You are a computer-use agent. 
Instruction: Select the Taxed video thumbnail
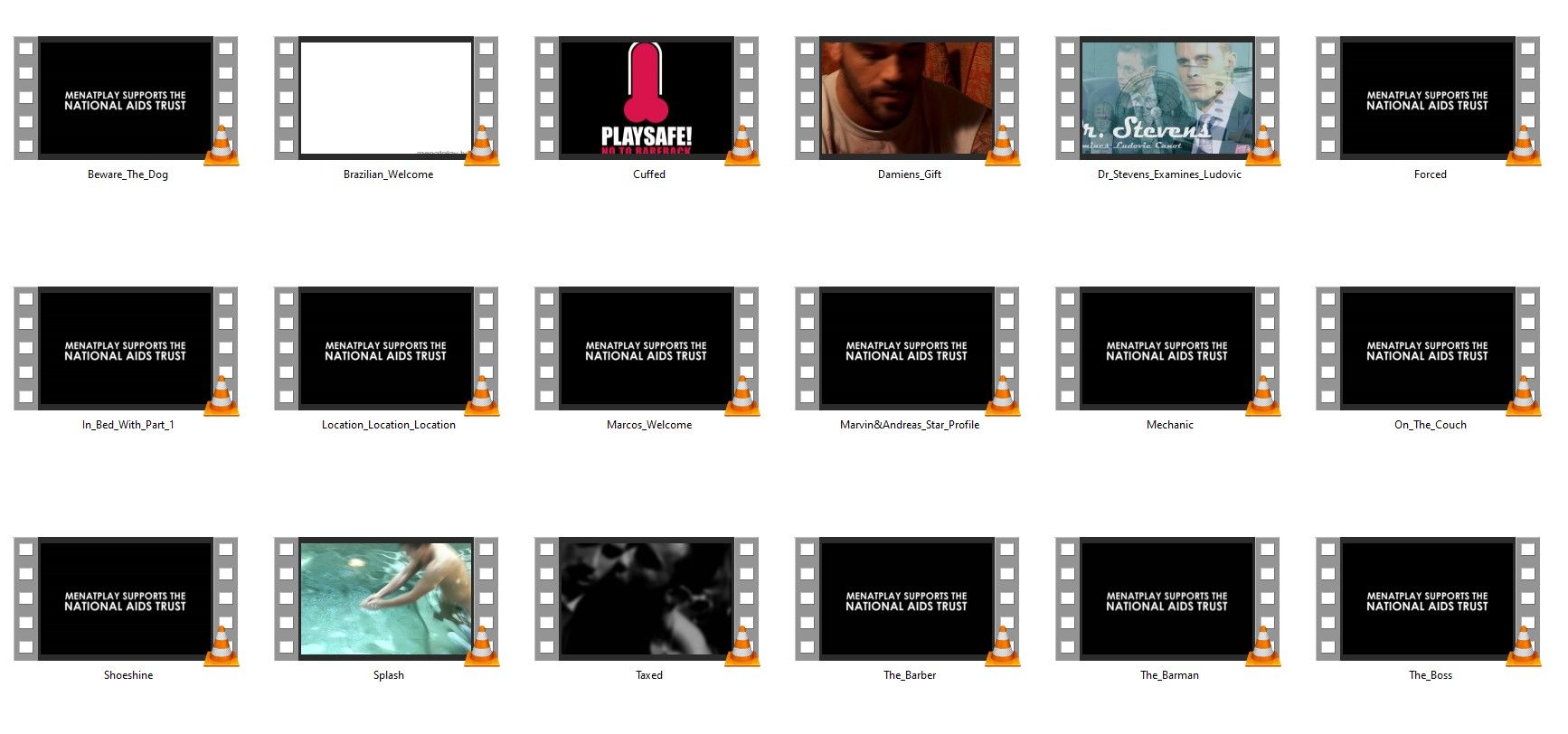click(x=647, y=598)
